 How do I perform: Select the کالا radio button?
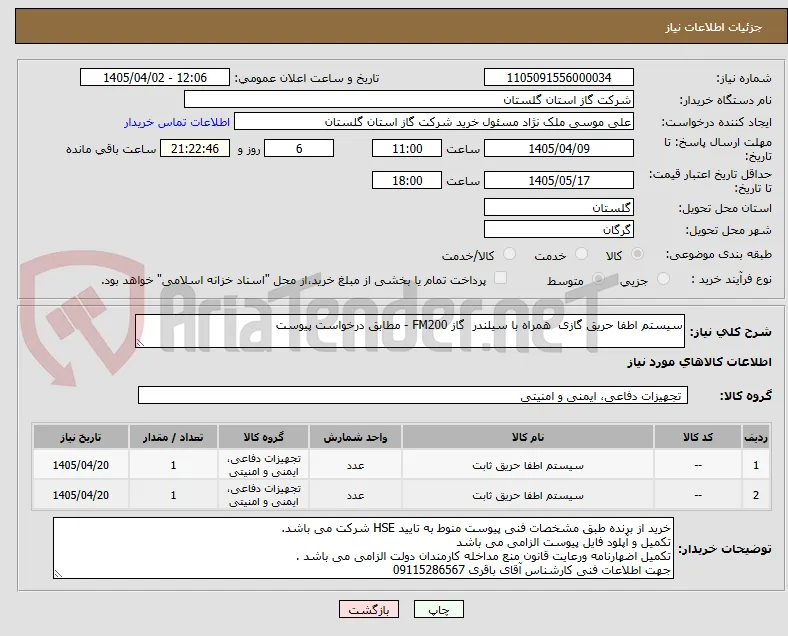[637, 254]
